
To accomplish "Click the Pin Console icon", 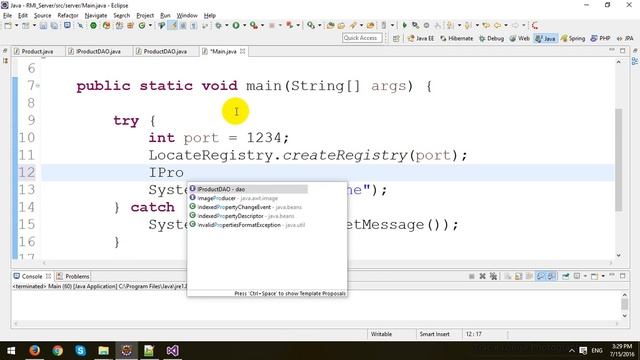I will (565, 276).
